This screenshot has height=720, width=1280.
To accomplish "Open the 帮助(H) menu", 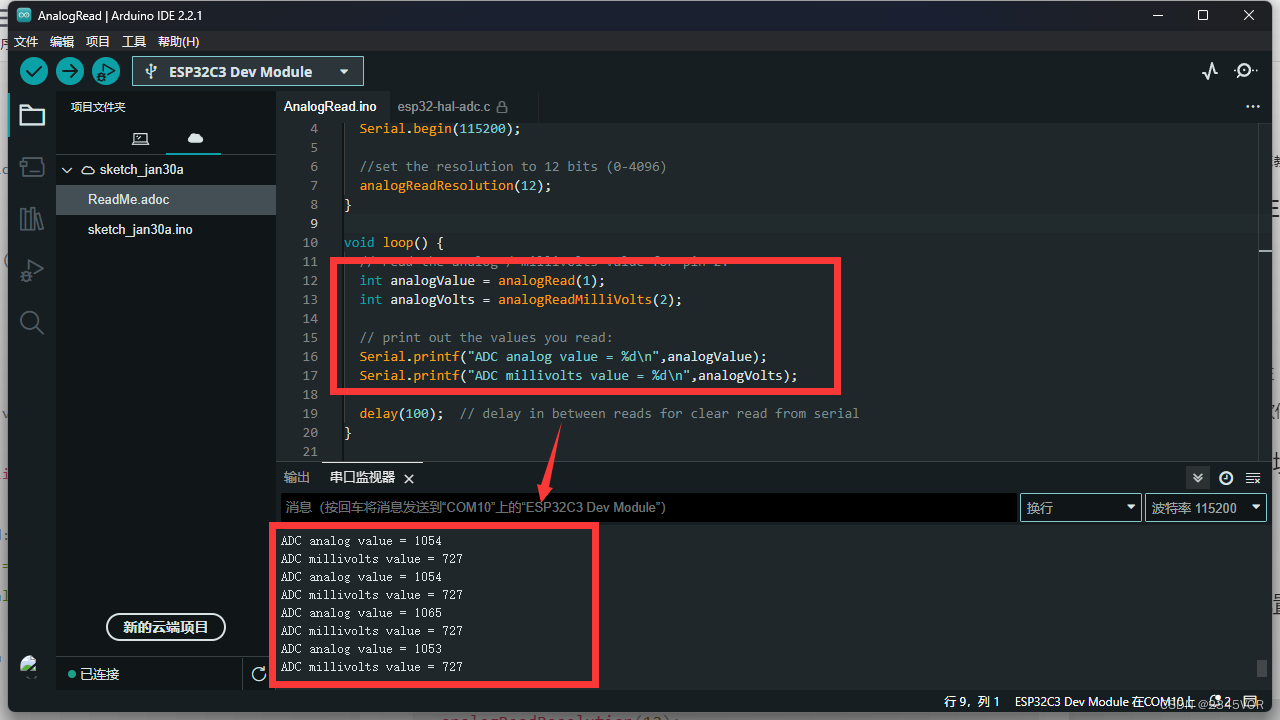I will (178, 42).
